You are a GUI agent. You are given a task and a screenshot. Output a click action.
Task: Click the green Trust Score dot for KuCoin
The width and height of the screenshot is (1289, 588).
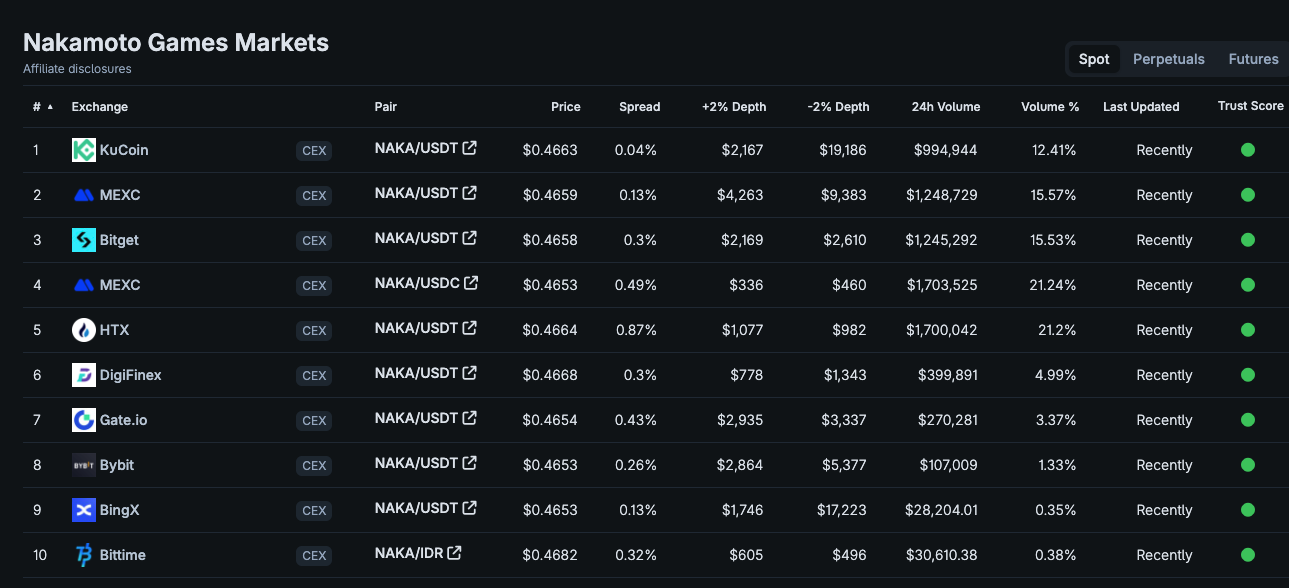(x=1247, y=150)
